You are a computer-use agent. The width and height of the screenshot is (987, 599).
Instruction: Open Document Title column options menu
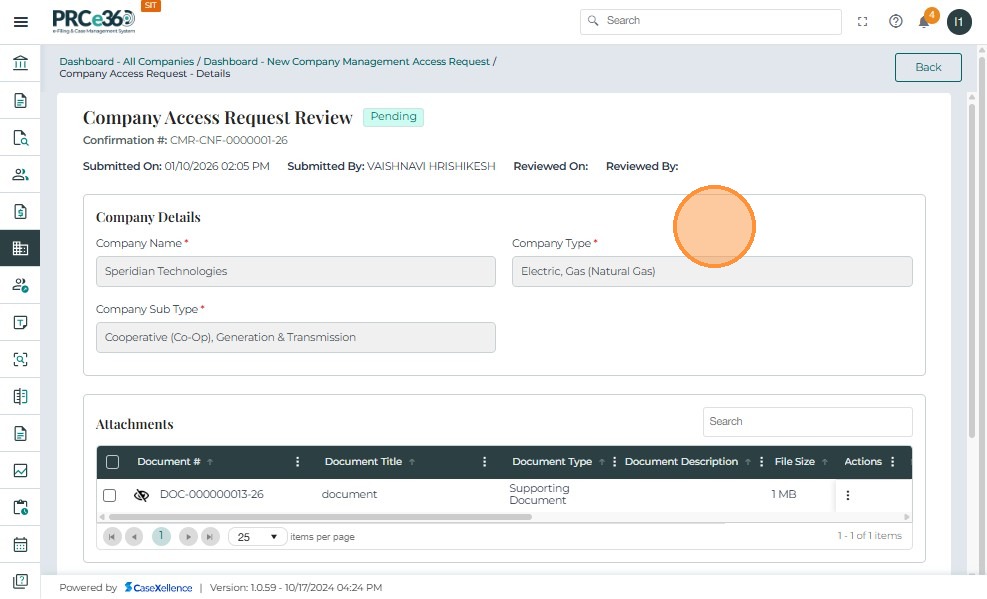(485, 462)
